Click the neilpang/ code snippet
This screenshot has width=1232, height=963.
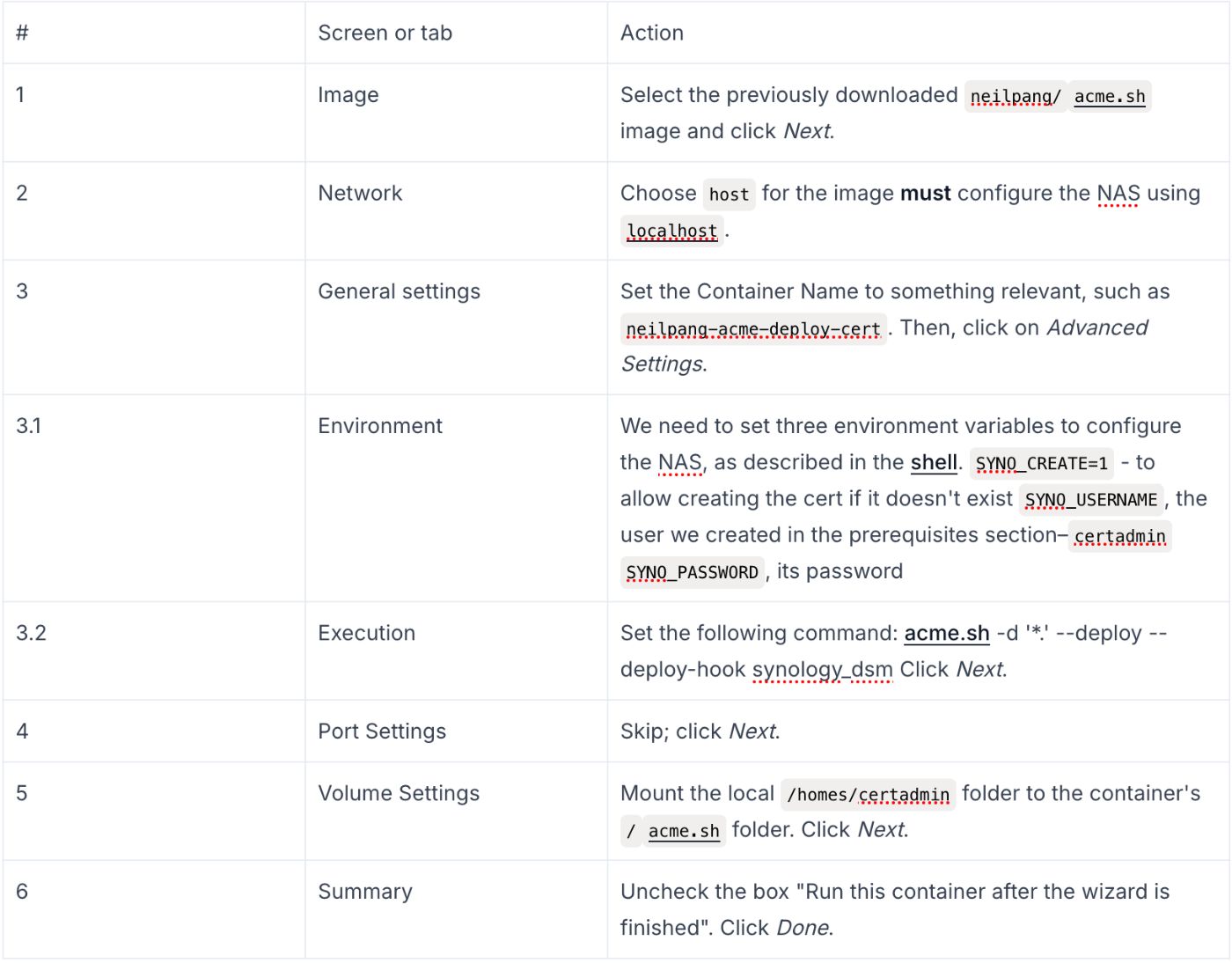(1015, 97)
